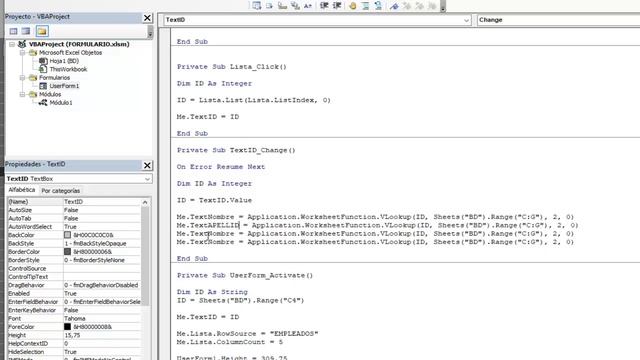This screenshot has height=360, width=640.
Task: Close the Propiedades - TextID panel
Action: click(147, 165)
